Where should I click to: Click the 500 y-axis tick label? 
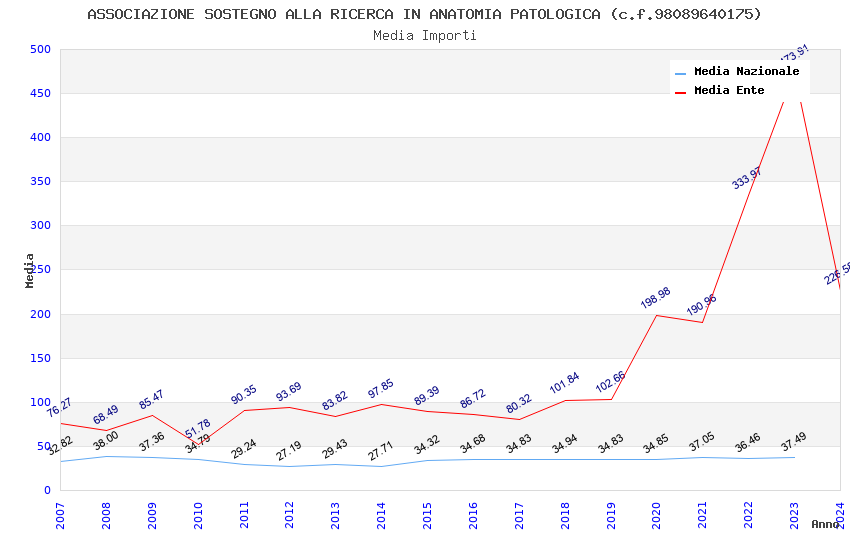pyautogui.click(x=40, y=49)
